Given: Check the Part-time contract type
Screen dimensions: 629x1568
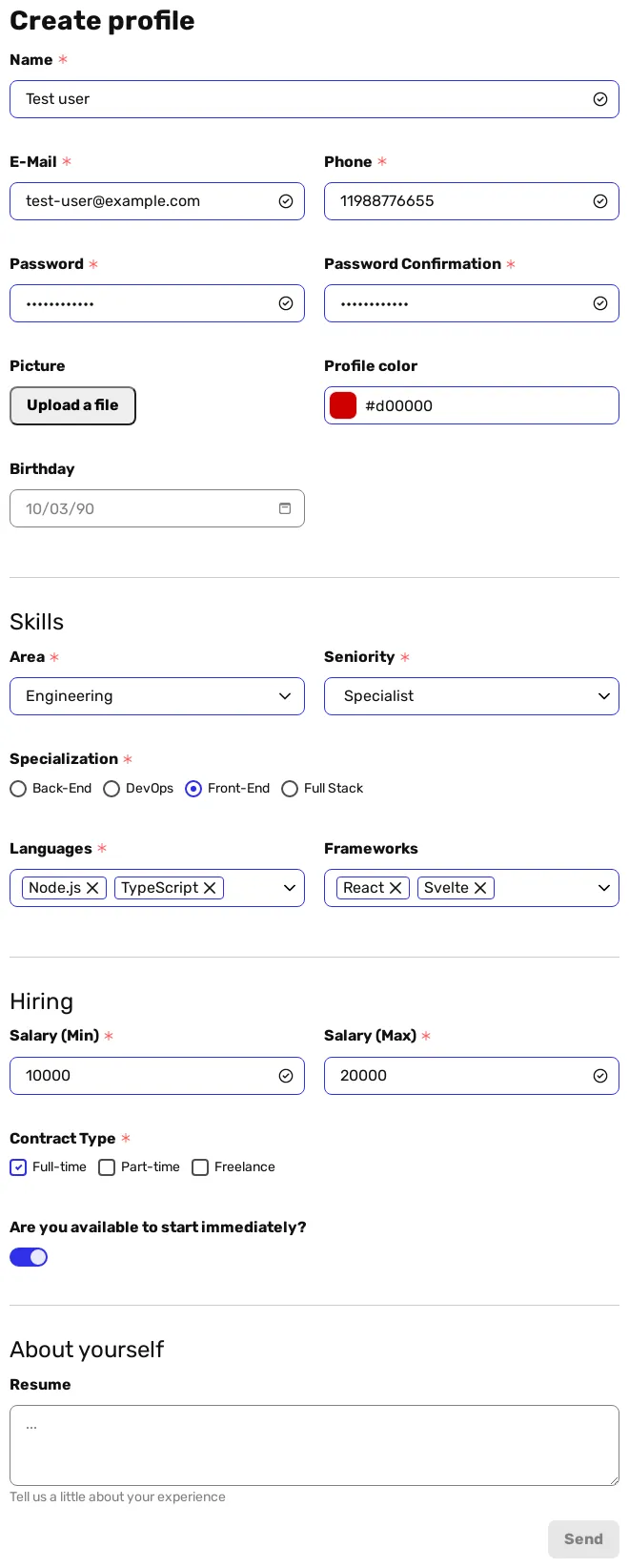Looking at the screenshot, I should [x=107, y=1167].
